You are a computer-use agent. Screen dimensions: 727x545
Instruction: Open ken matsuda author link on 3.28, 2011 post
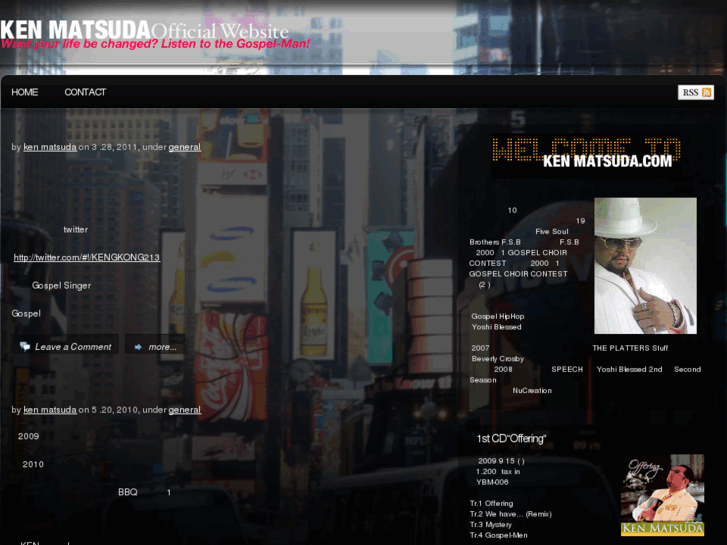pos(50,147)
